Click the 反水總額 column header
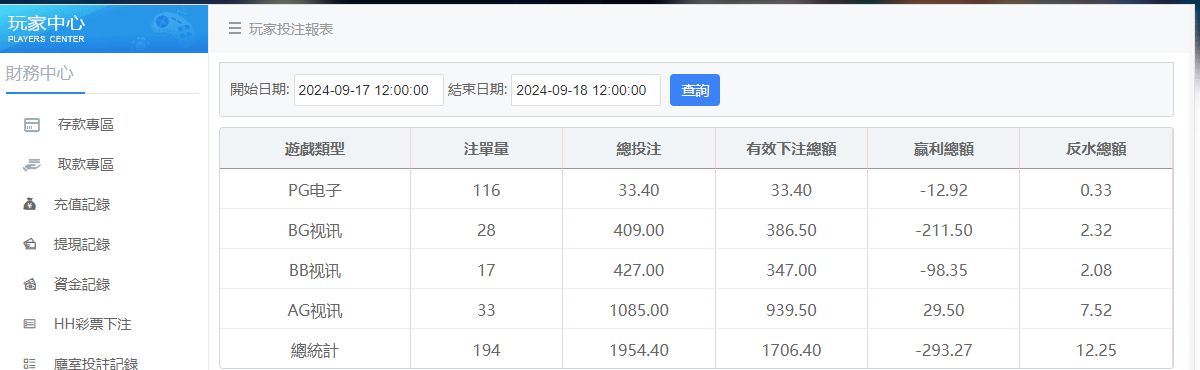1200x370 pixels. point(1096,149)
